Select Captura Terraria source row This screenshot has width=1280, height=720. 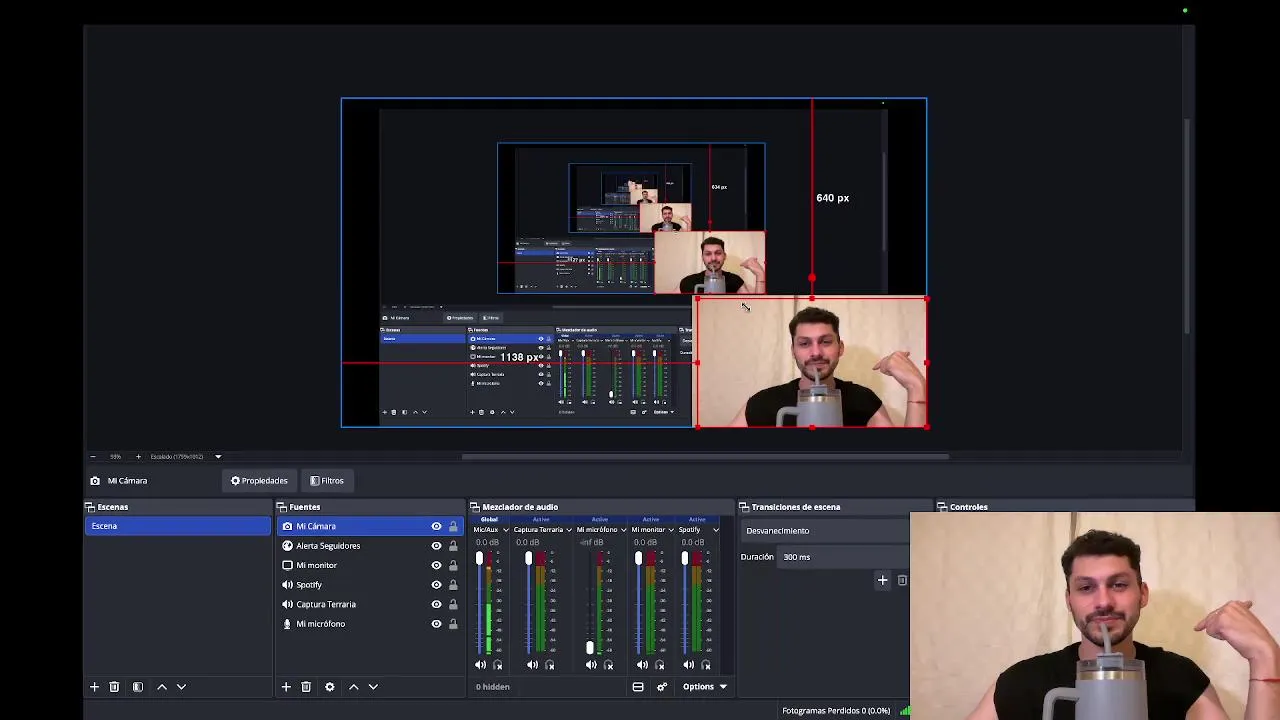370,604
